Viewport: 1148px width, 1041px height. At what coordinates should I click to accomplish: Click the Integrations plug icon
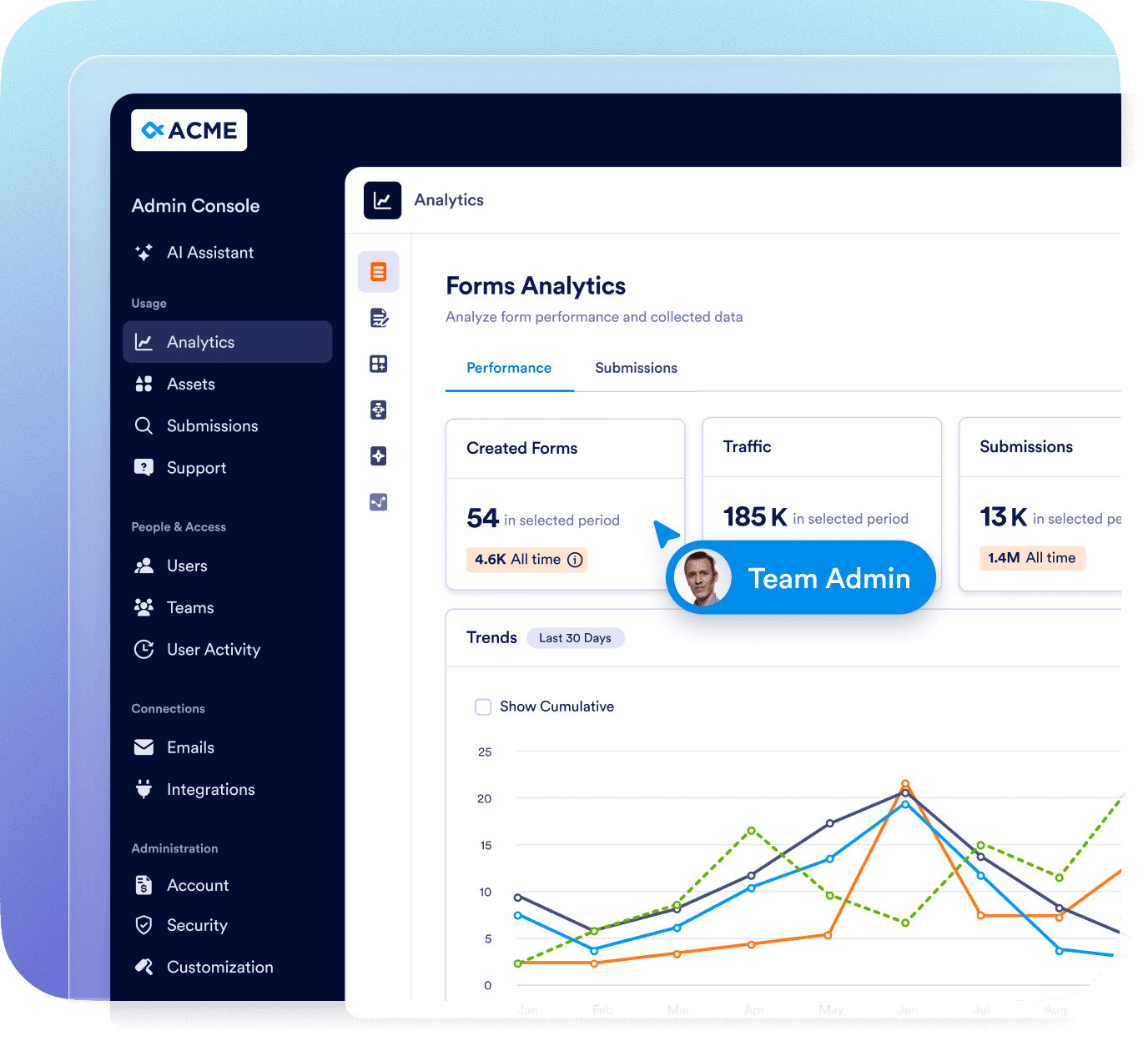(143, 789)
